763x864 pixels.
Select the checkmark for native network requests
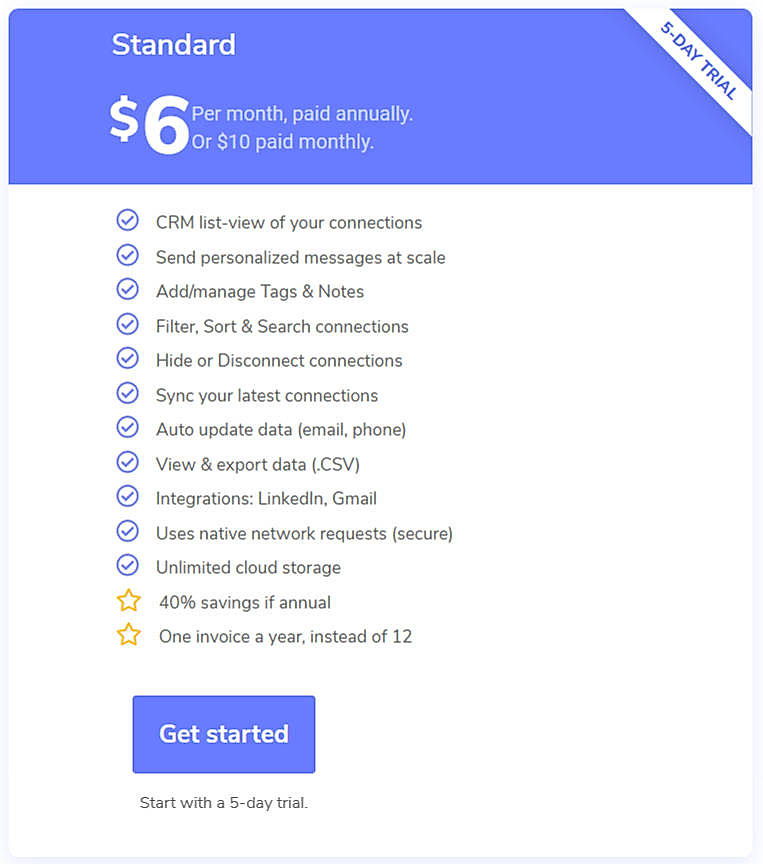point(128,531)
